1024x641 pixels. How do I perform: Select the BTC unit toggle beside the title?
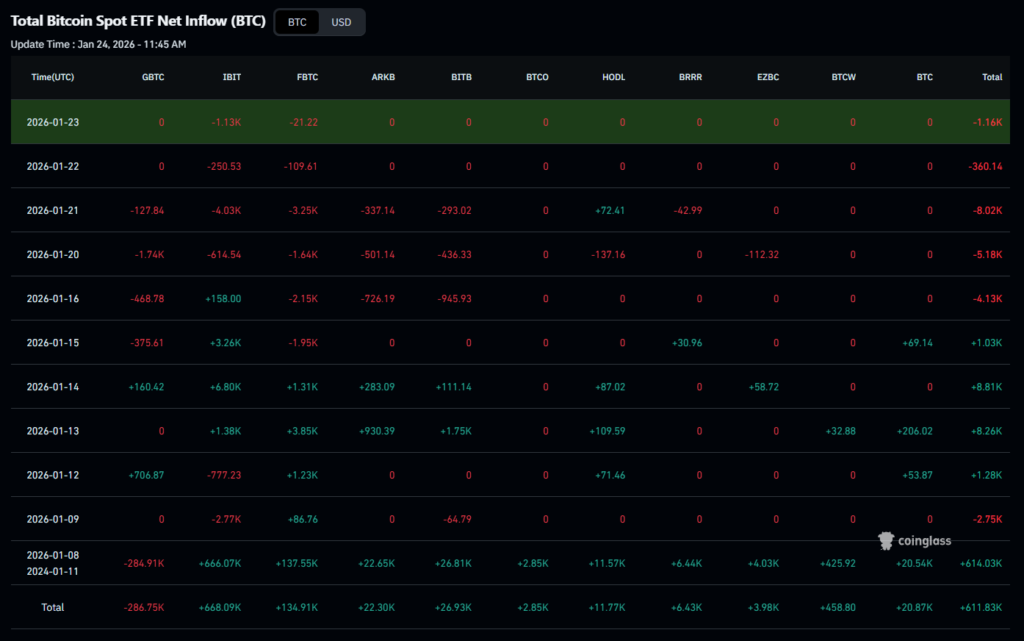click(x=297, y=22)
